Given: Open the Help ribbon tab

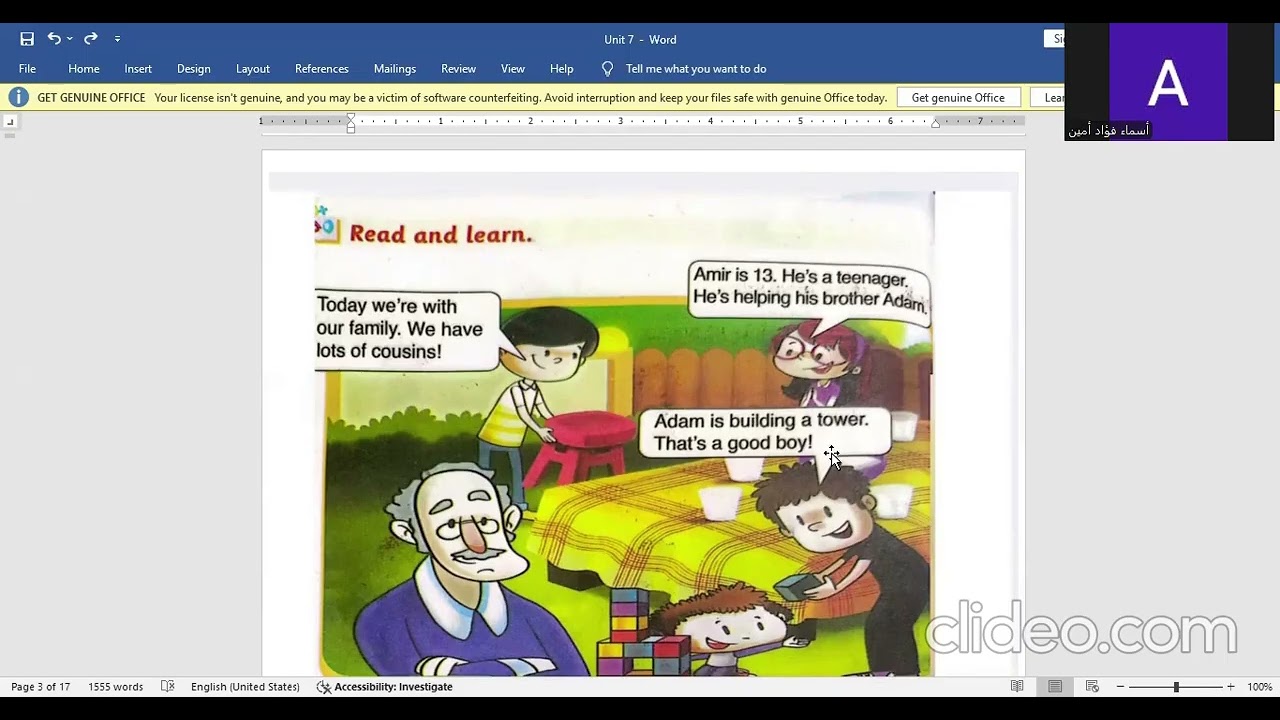Looking at the screenshot, I should pyautogui.click(x=562, y=69).
